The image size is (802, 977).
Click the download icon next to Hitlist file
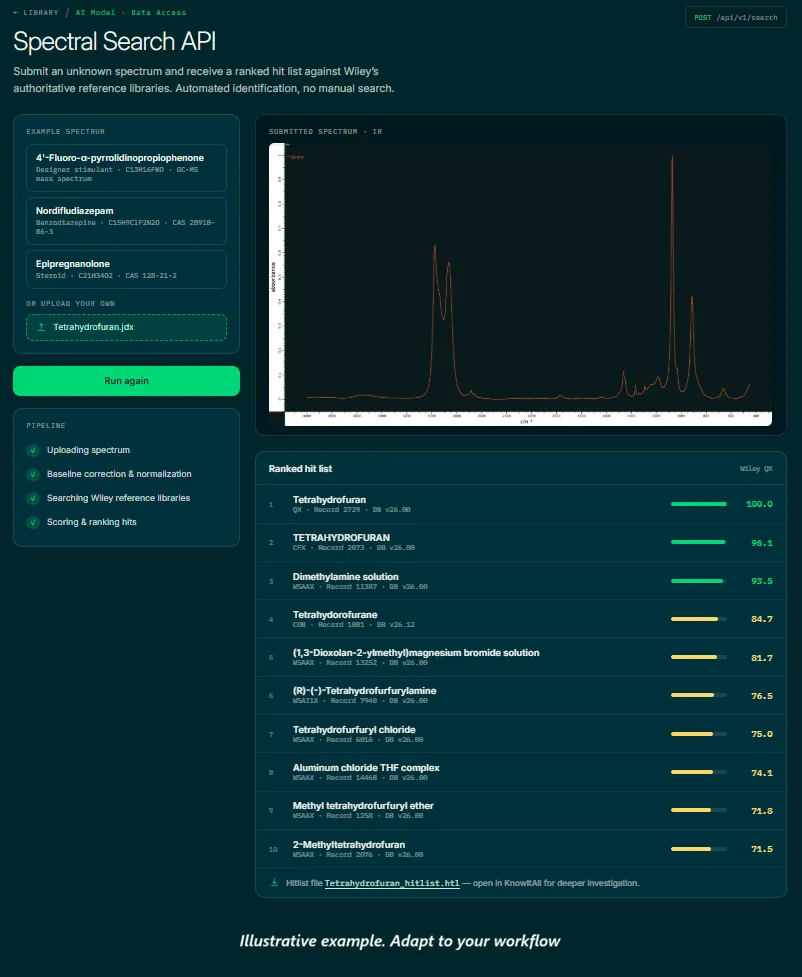pos(274,882)
